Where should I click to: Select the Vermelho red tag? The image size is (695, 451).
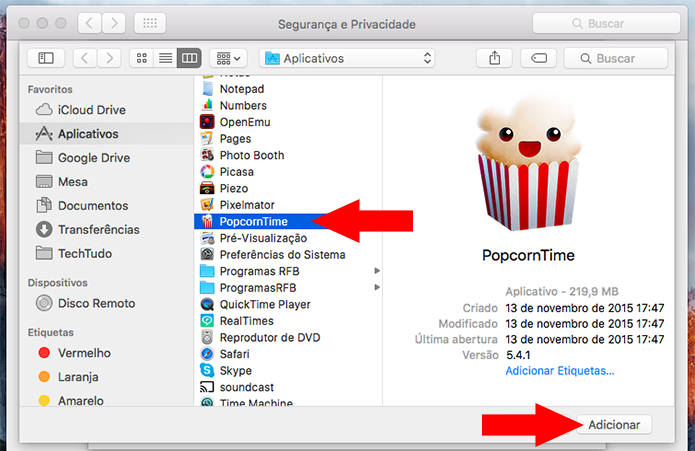[x=106, y=353]
